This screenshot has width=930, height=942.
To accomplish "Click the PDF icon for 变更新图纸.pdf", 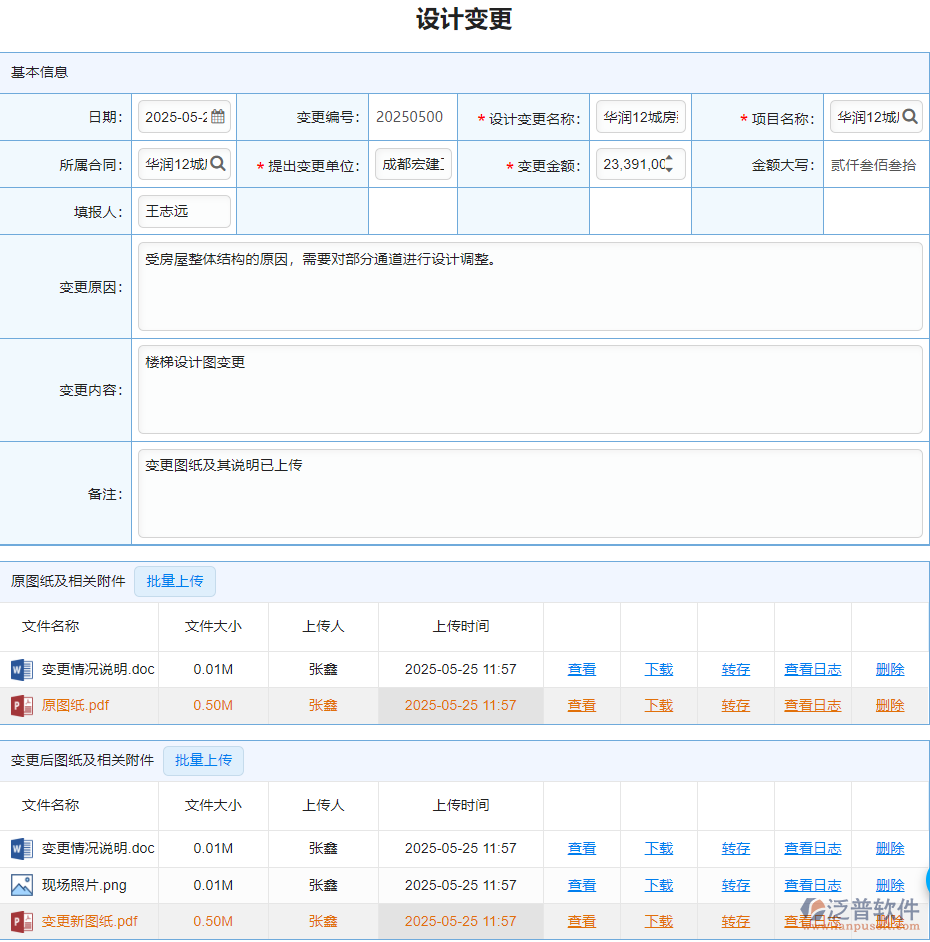I will pyautogui.click(x=21, y=920).
